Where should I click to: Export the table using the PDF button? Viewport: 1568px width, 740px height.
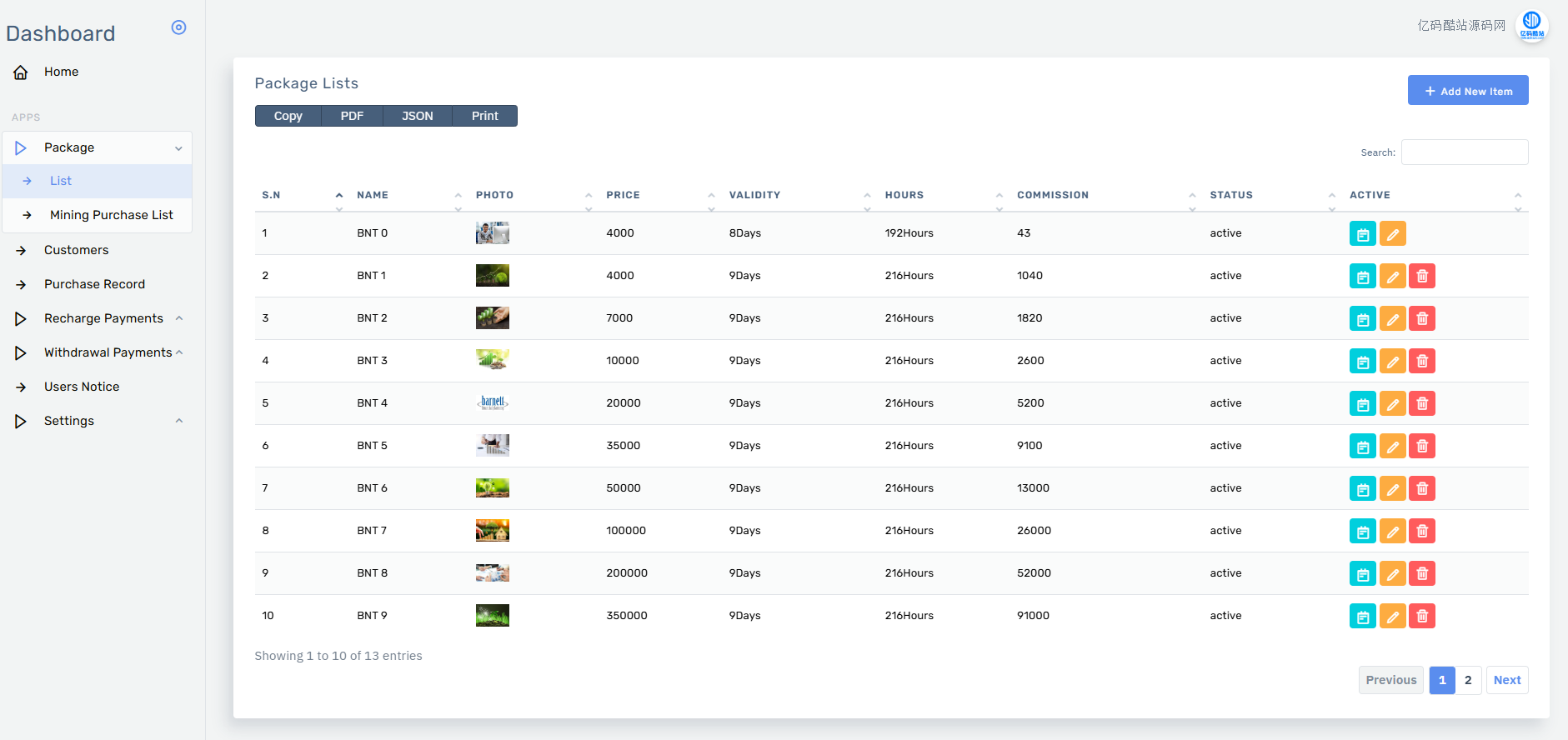(352, 116)
